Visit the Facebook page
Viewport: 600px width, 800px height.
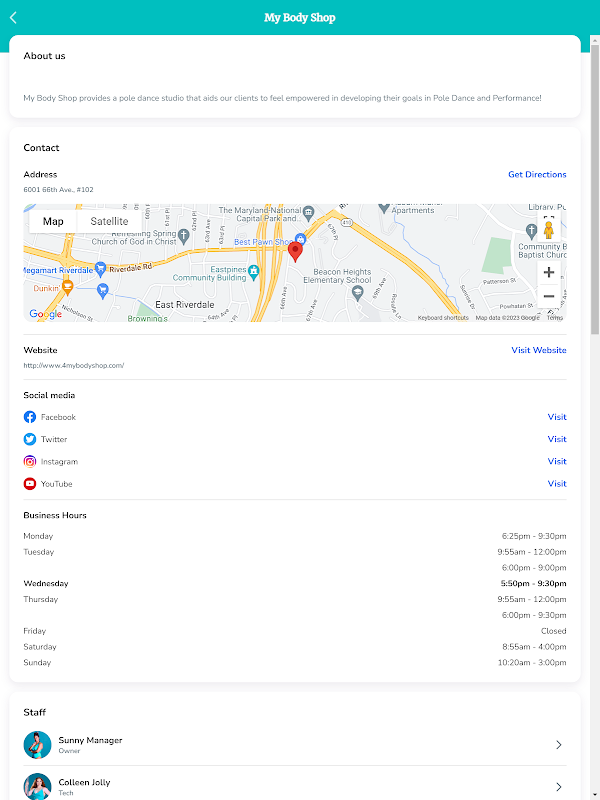557,417
